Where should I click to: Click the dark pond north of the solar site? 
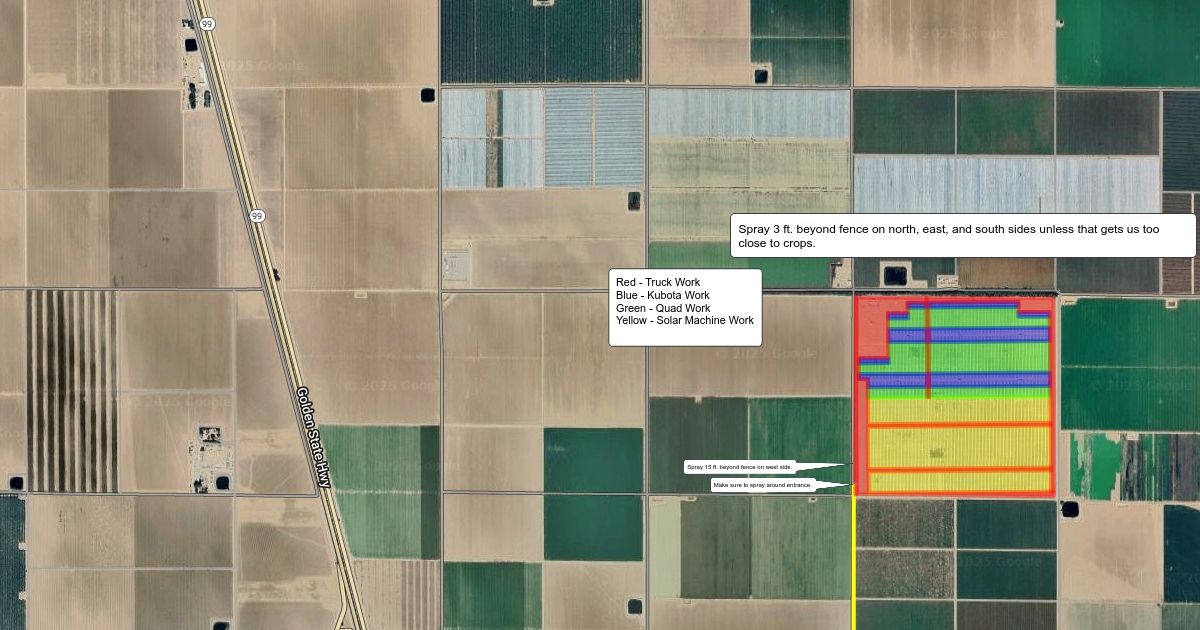(895, 273)
